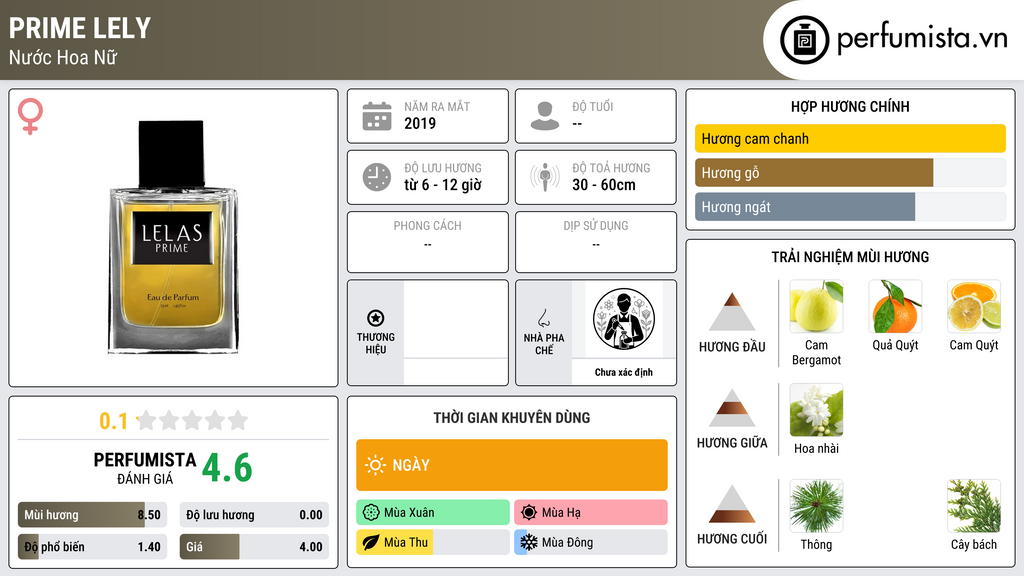Click the clock icon beside Độ lưu hương
The image size is (1024, 576).
pos(377,177)
